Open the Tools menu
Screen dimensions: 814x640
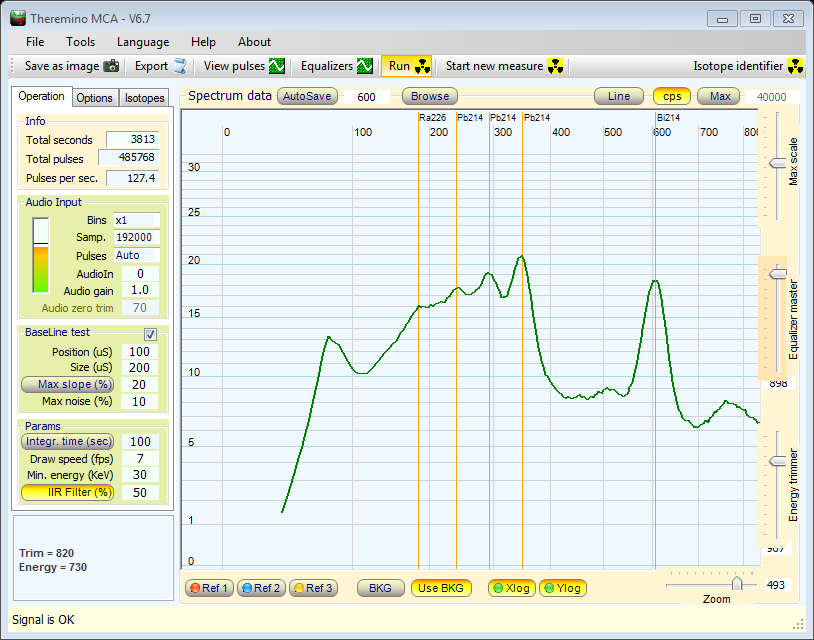[81, 42]
